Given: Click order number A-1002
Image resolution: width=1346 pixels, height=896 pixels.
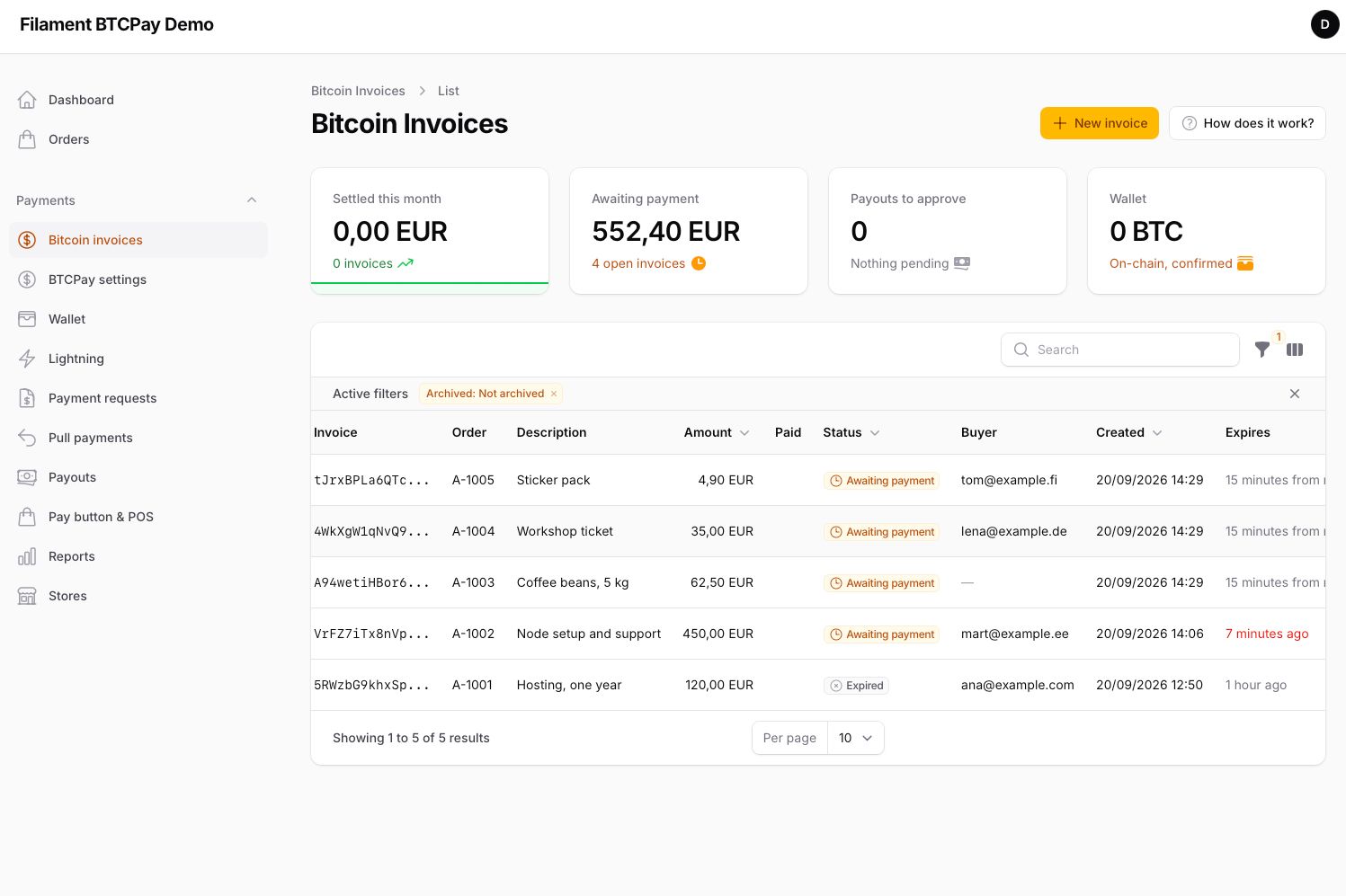Looking at the screenshot, I should tap(473, 634).
